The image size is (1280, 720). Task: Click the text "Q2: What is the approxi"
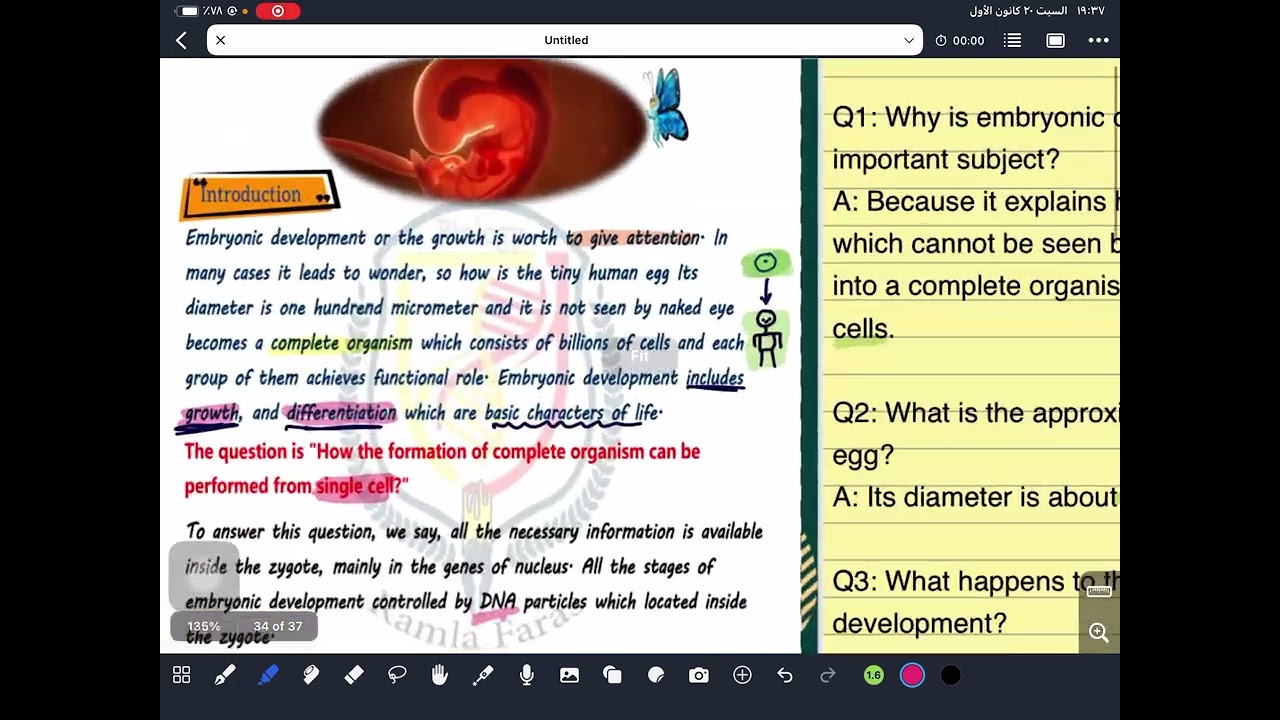(975, 413)
